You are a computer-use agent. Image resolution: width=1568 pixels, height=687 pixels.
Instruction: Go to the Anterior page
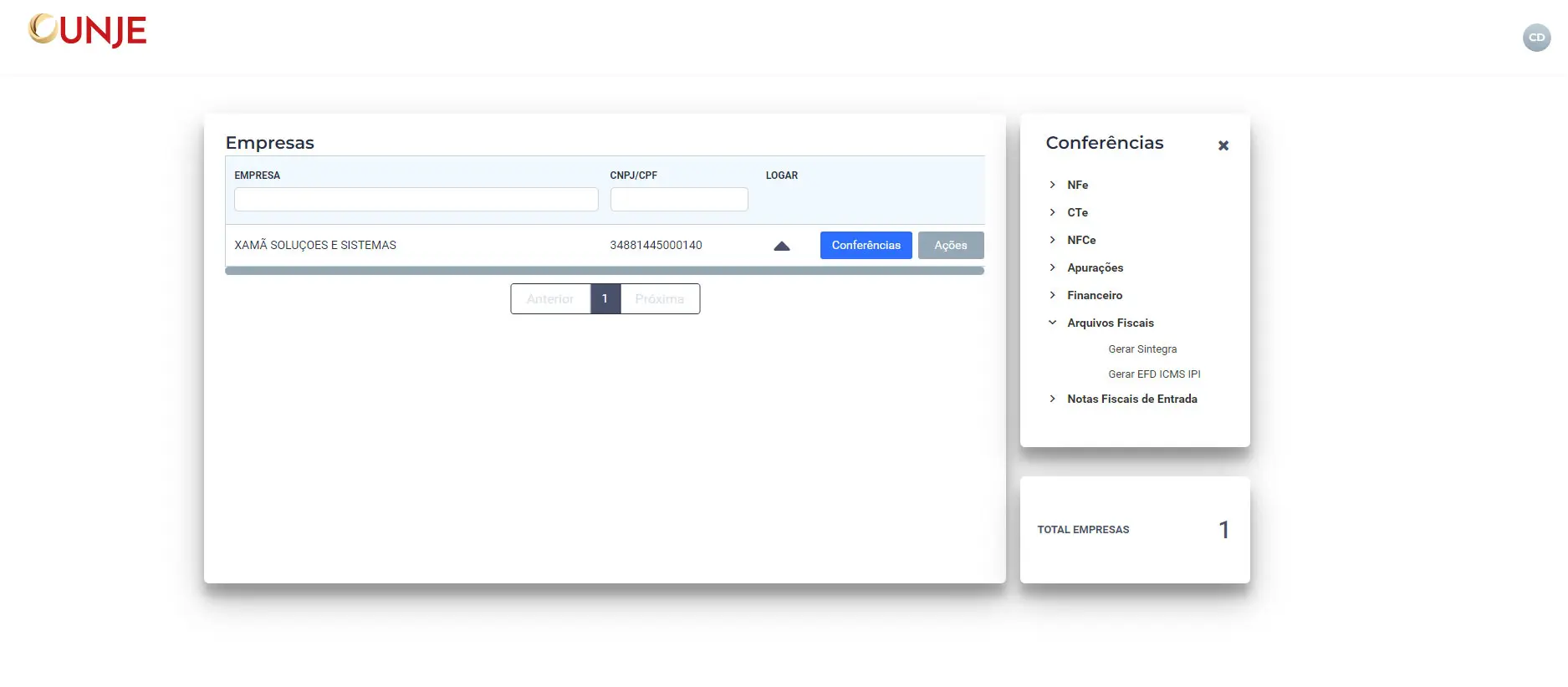coord(550,299)
